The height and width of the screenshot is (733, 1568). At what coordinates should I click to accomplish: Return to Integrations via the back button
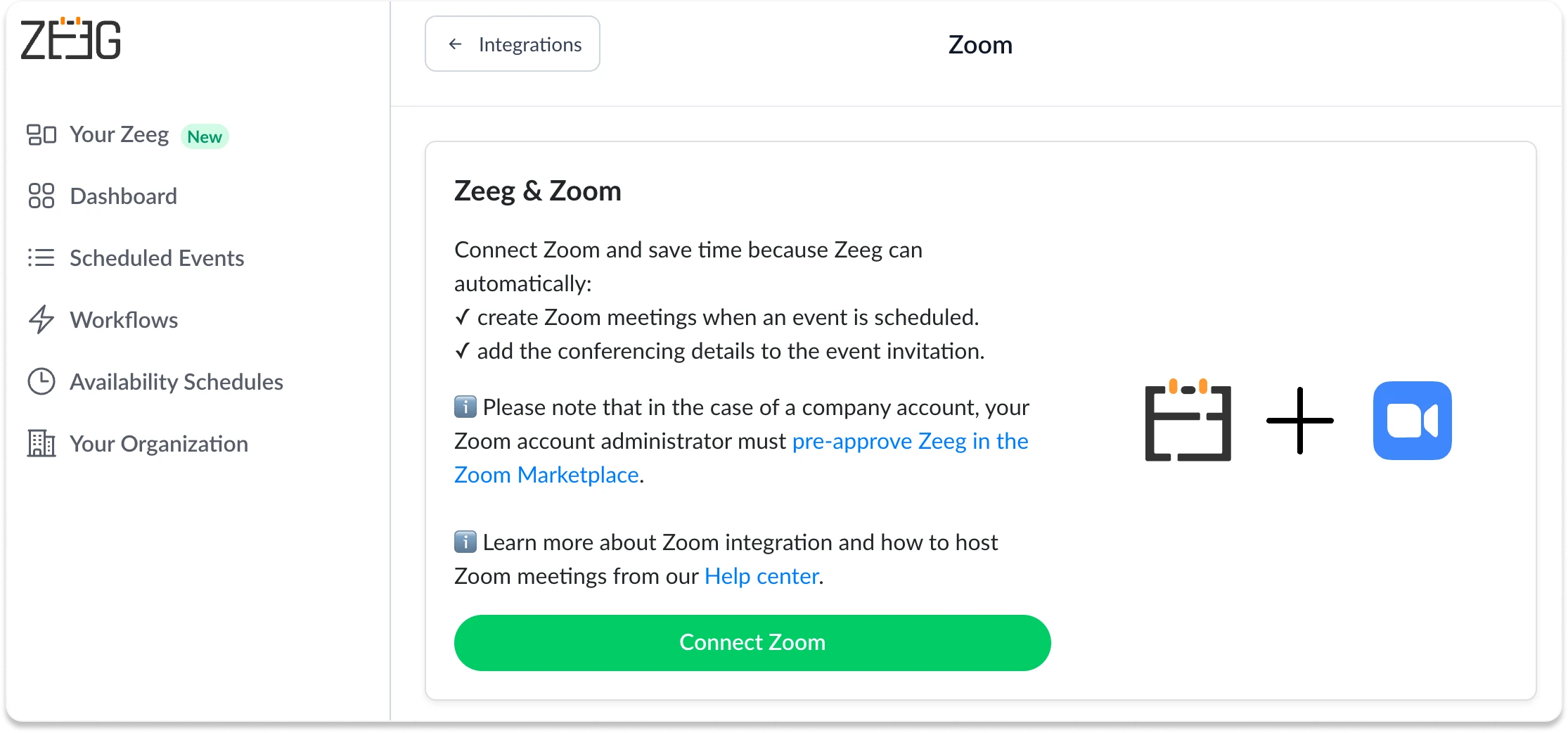tap(513, 44)
